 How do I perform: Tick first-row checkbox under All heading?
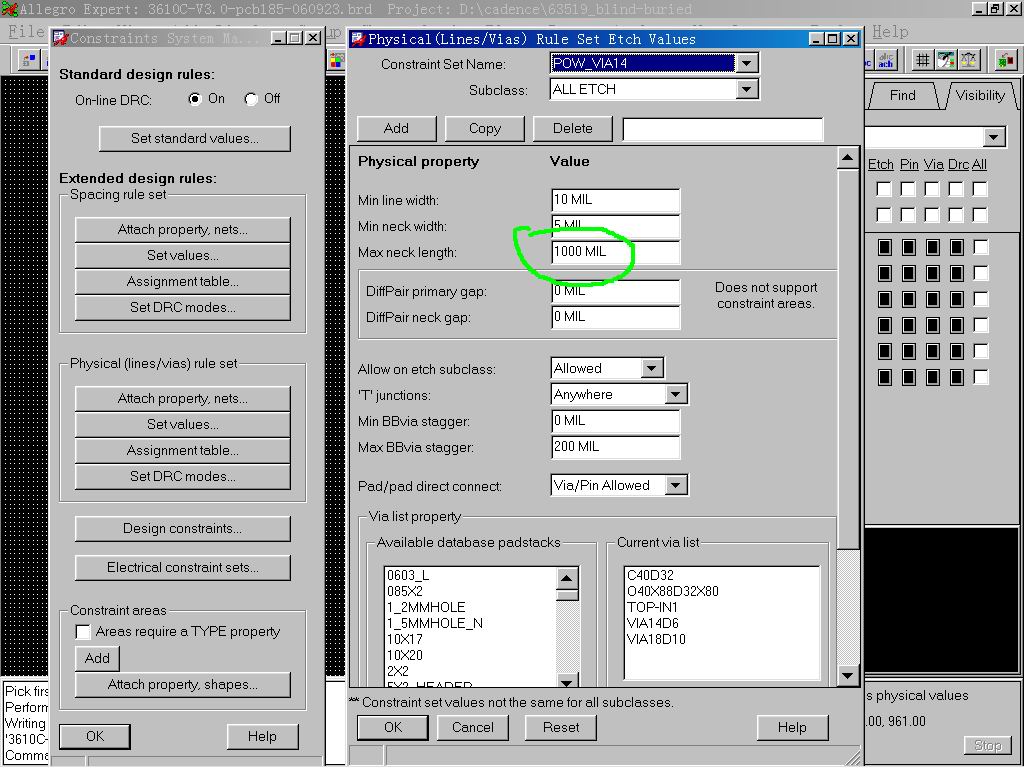pos(980,189)
